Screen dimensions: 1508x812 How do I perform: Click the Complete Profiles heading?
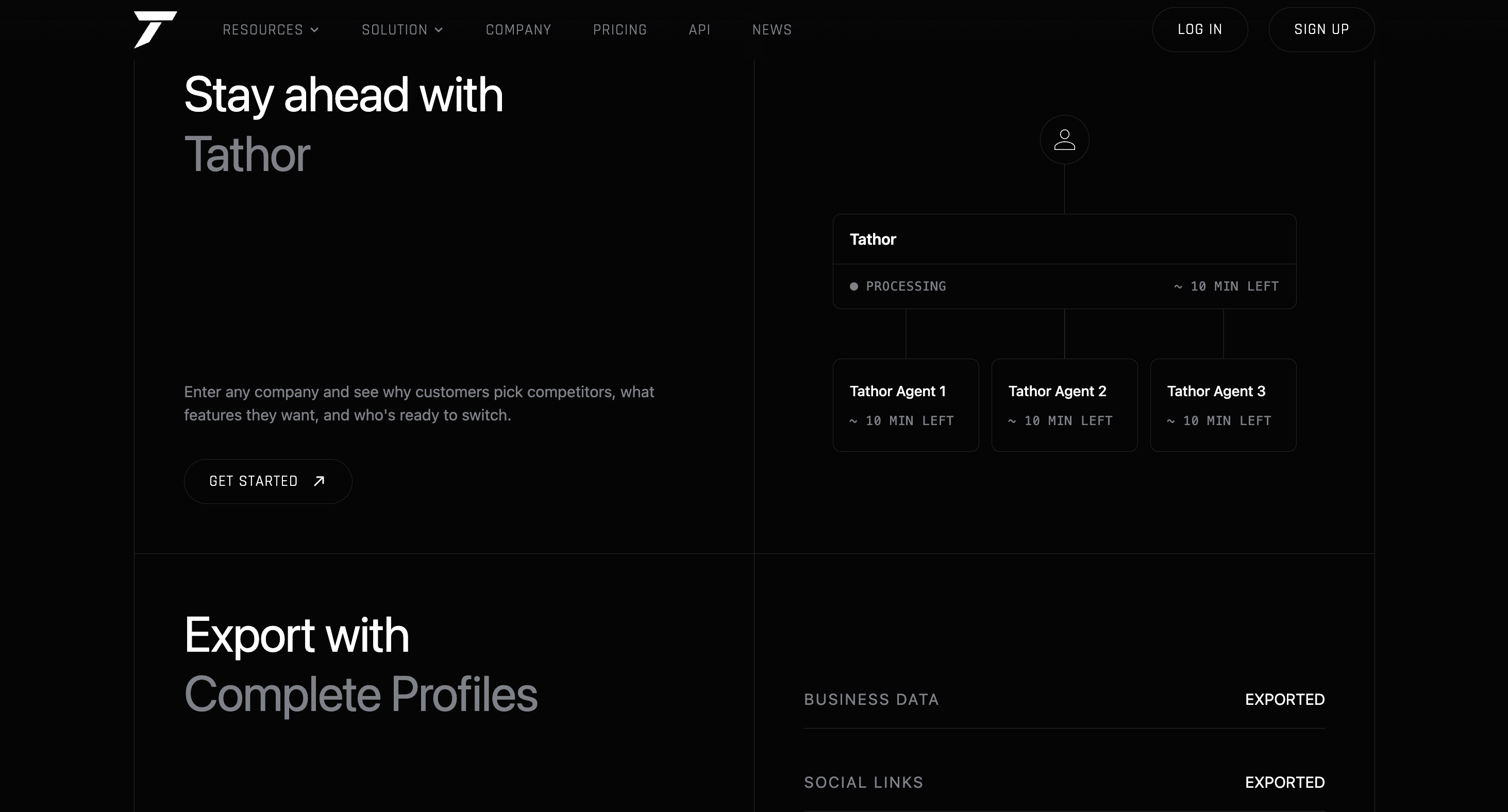361,695
